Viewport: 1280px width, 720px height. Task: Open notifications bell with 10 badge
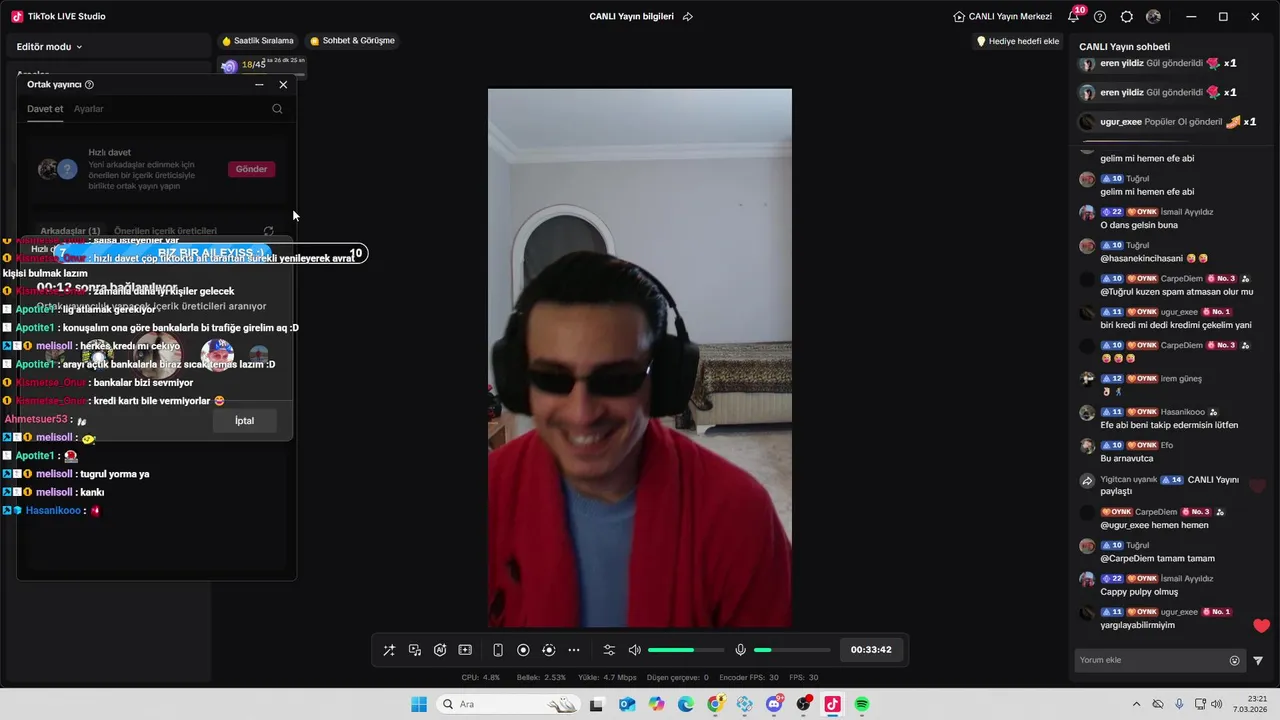click(1074, 17)
